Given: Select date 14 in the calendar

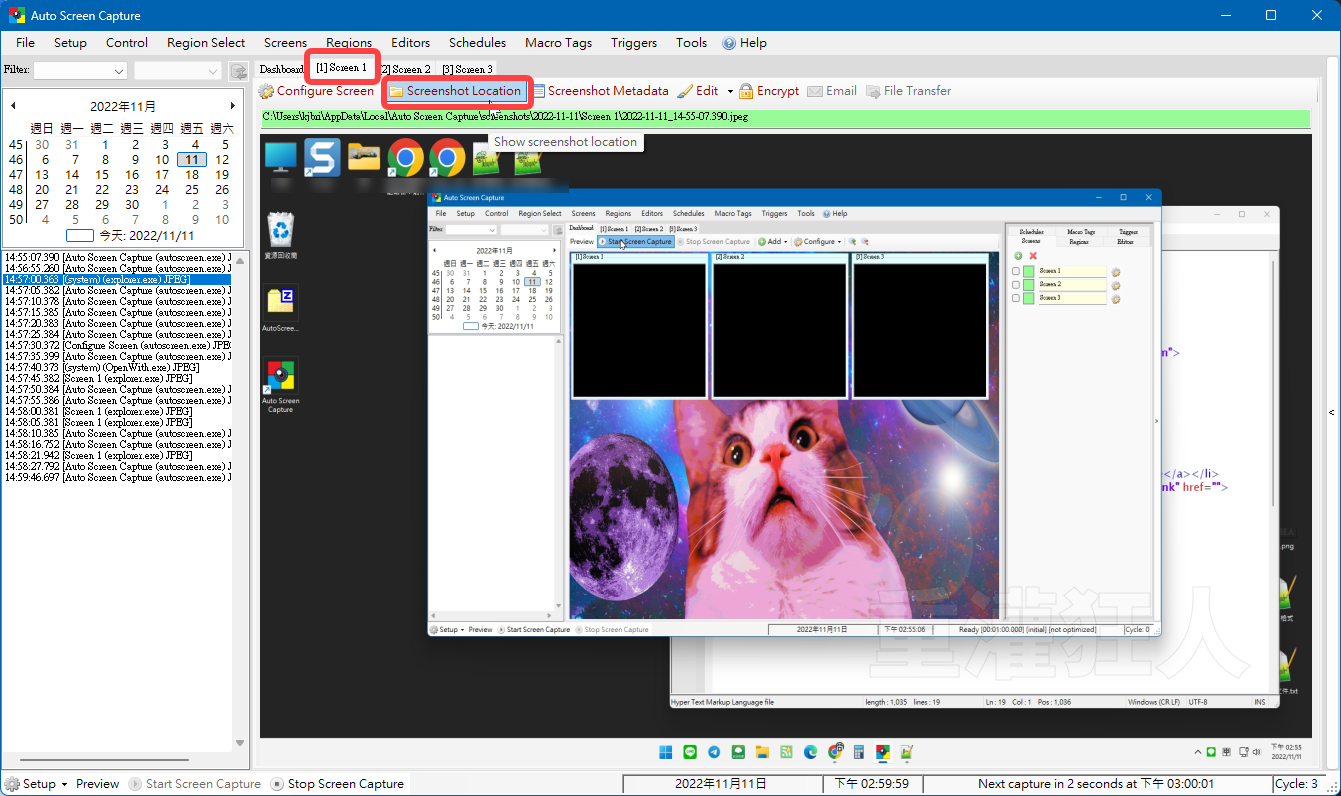Looking at the screenshot, I should (72, 174).
